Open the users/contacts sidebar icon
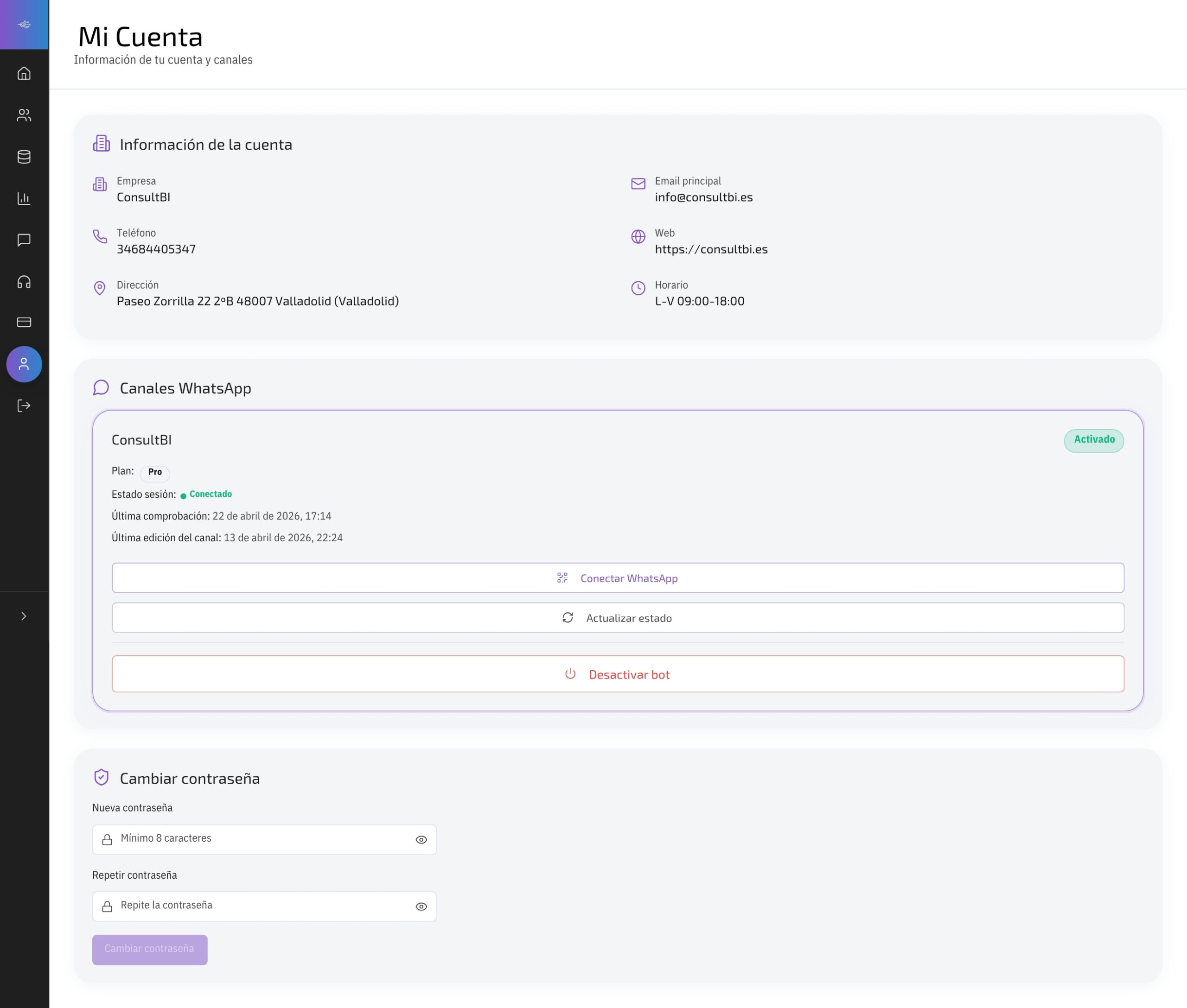Viewport: 1187px width, 1008px height. click(24, 115)
